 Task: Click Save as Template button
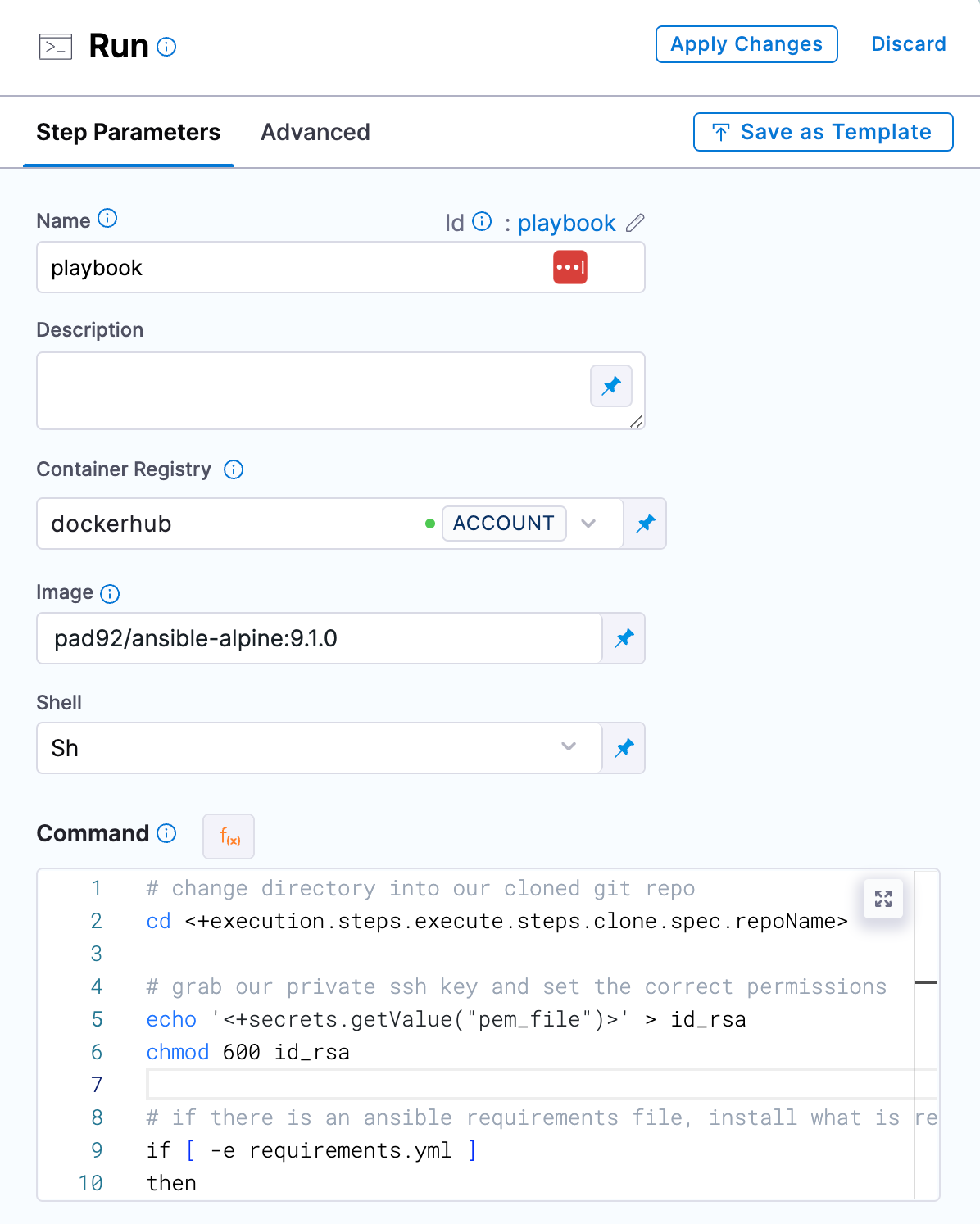(x=823, y=132)
